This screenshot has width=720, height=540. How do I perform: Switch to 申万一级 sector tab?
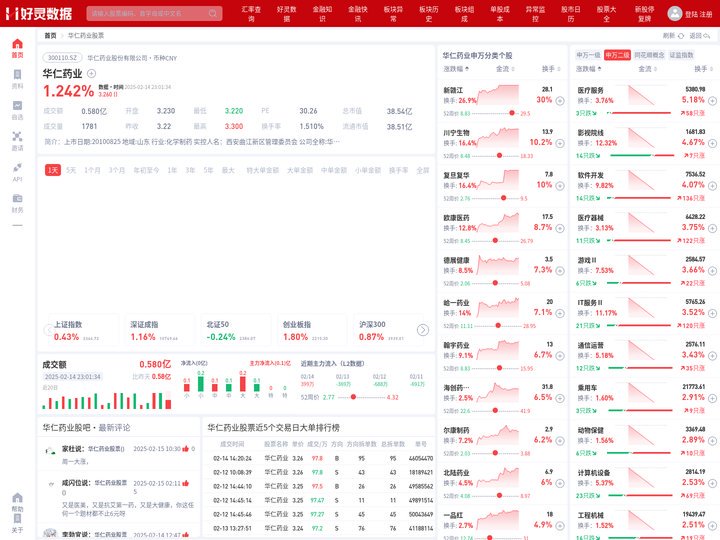[589, 55]
